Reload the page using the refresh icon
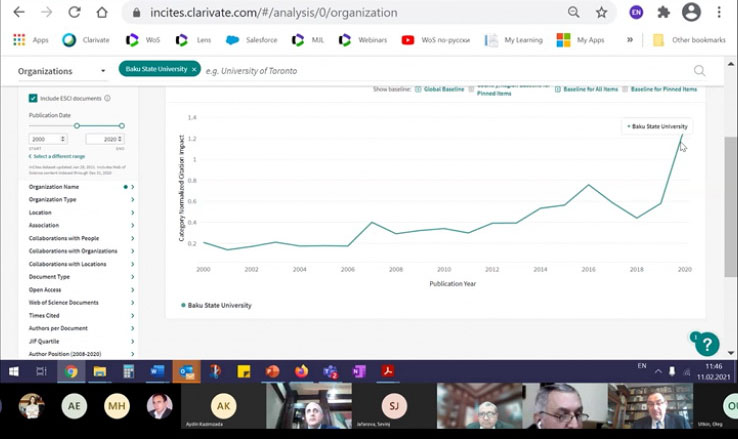The width and height of the screenshot is (738, 439). [74, 13]
